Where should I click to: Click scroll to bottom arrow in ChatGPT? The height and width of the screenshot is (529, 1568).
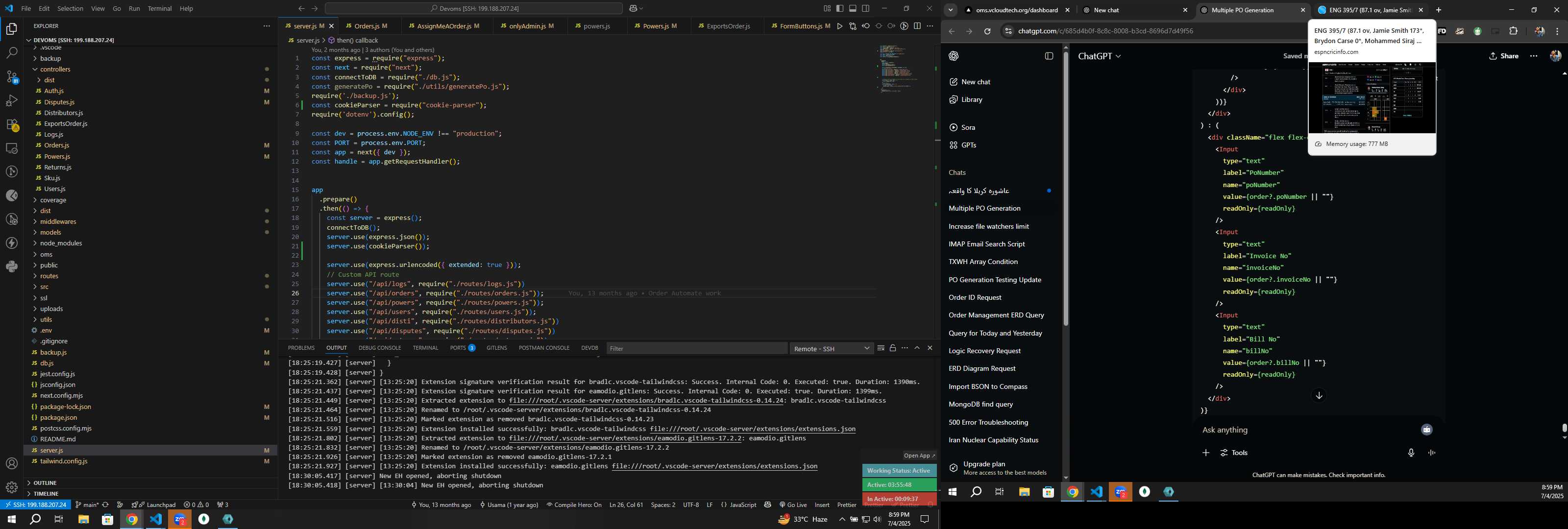pos(1319,396)
